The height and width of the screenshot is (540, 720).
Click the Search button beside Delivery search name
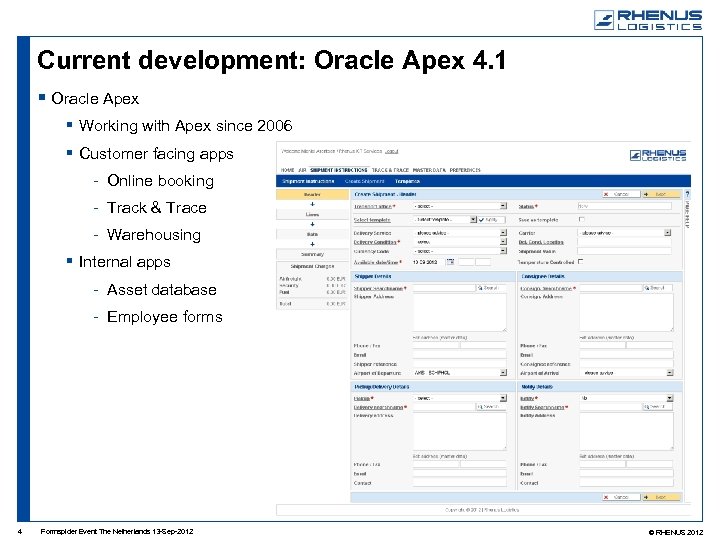[x=490, y=407]
